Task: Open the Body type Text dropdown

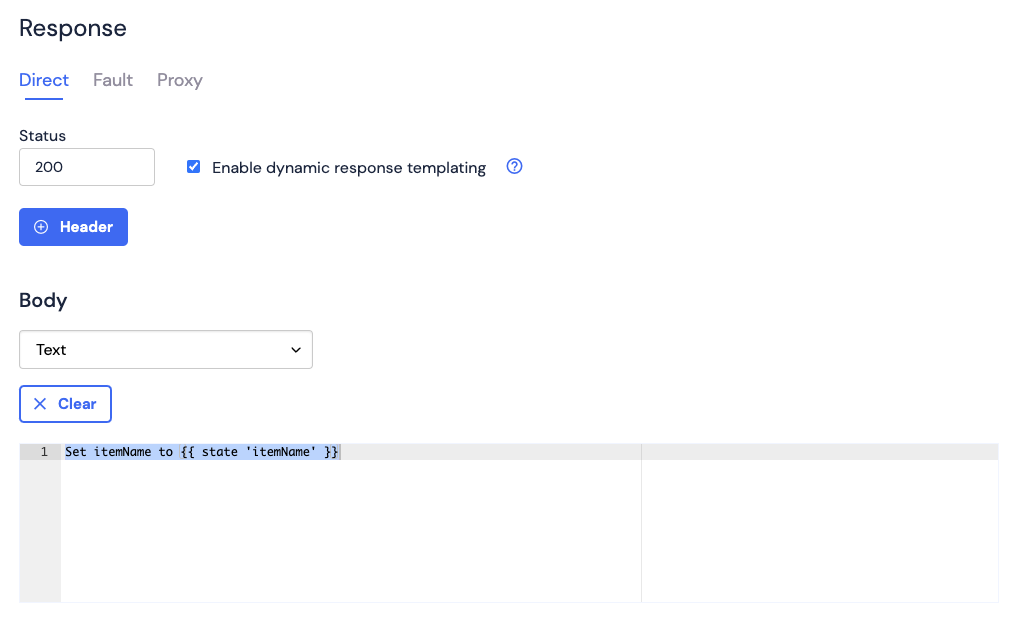Action: [x=166, y=349]
